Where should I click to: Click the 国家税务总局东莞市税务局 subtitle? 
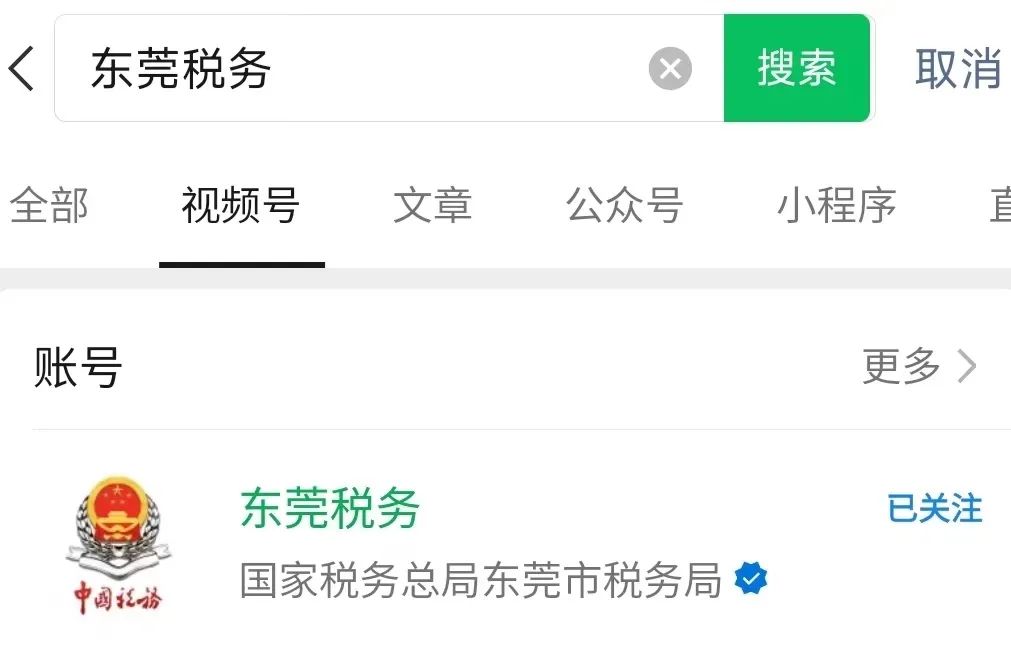point(480,580)
